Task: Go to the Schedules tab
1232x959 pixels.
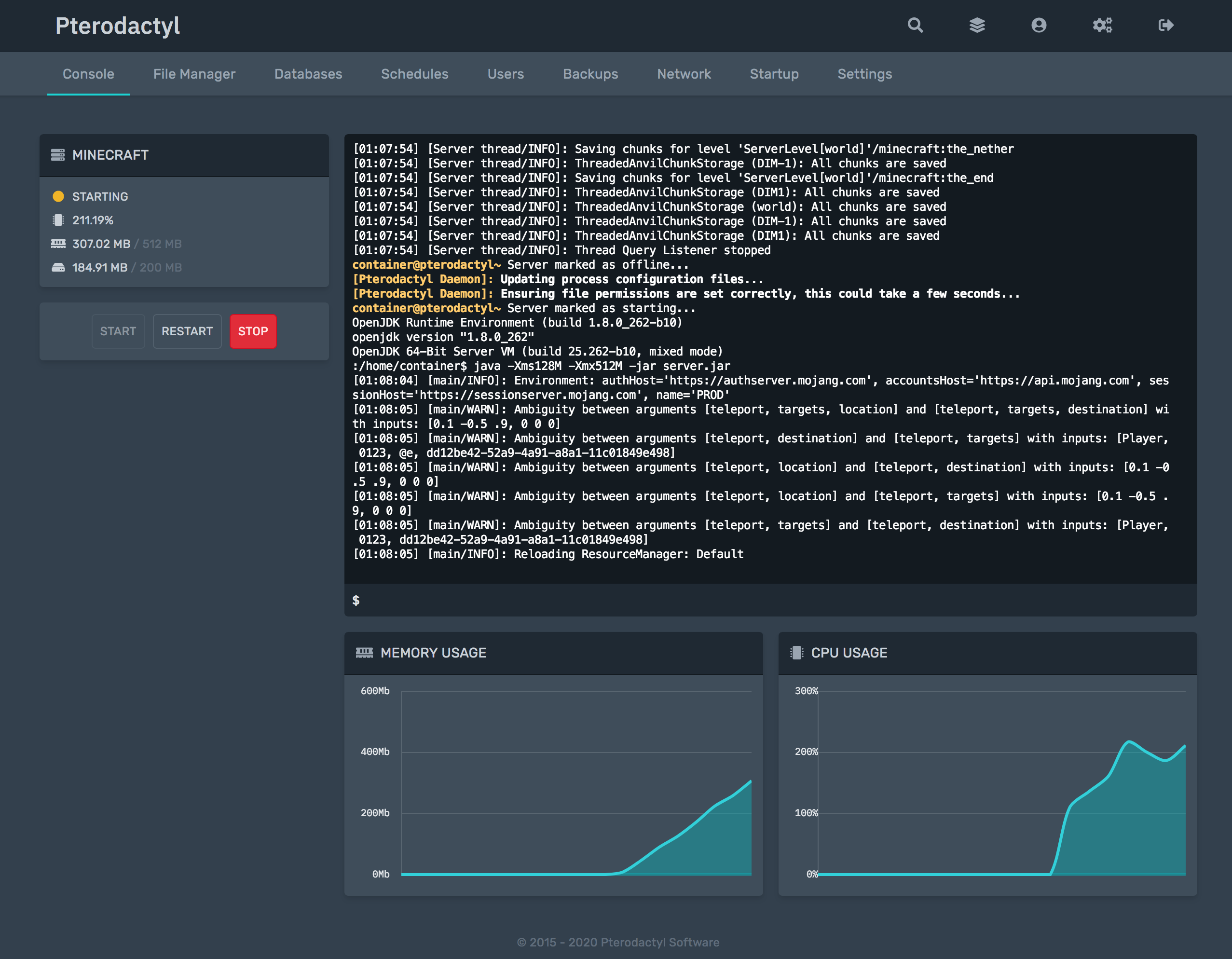Action: [x=415, y=74]
